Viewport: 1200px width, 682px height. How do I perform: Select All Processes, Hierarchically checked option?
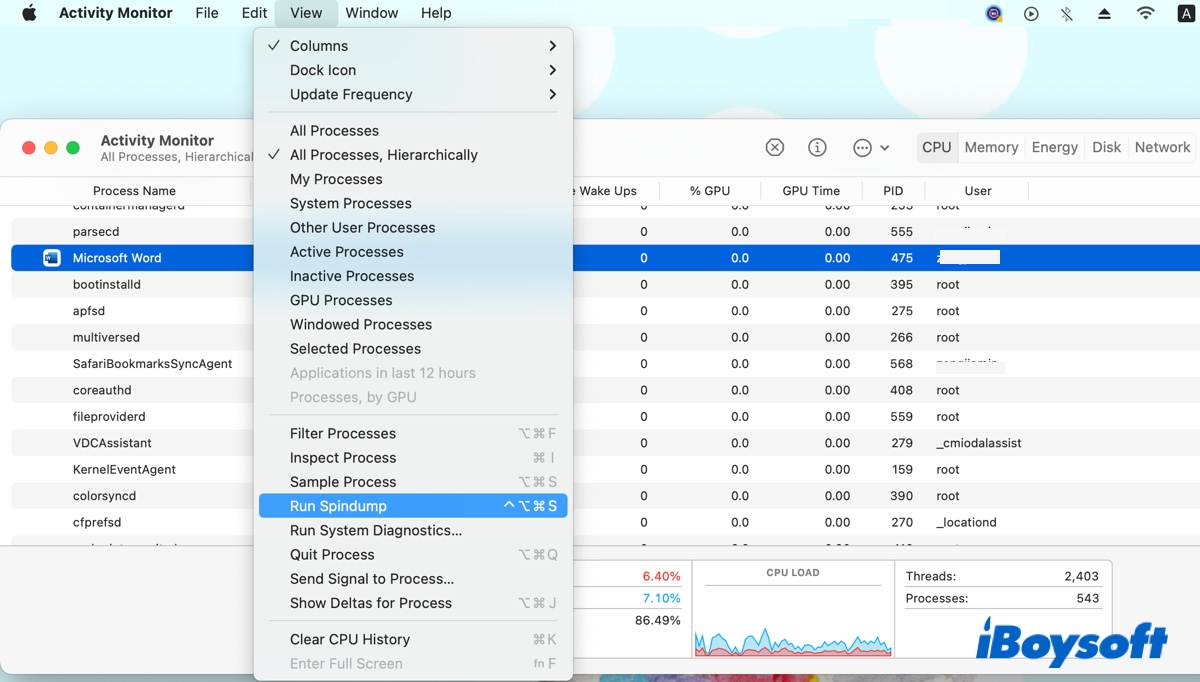(383, 155)
